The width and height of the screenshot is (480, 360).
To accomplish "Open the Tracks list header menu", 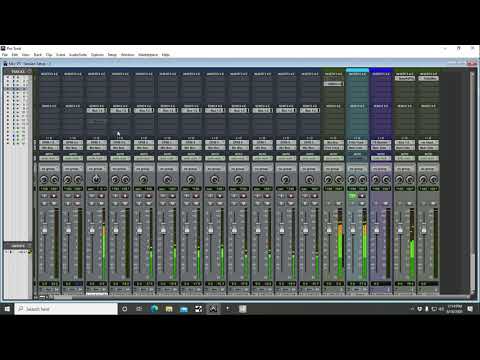I will pyautogui.click(x=18, y=71).
